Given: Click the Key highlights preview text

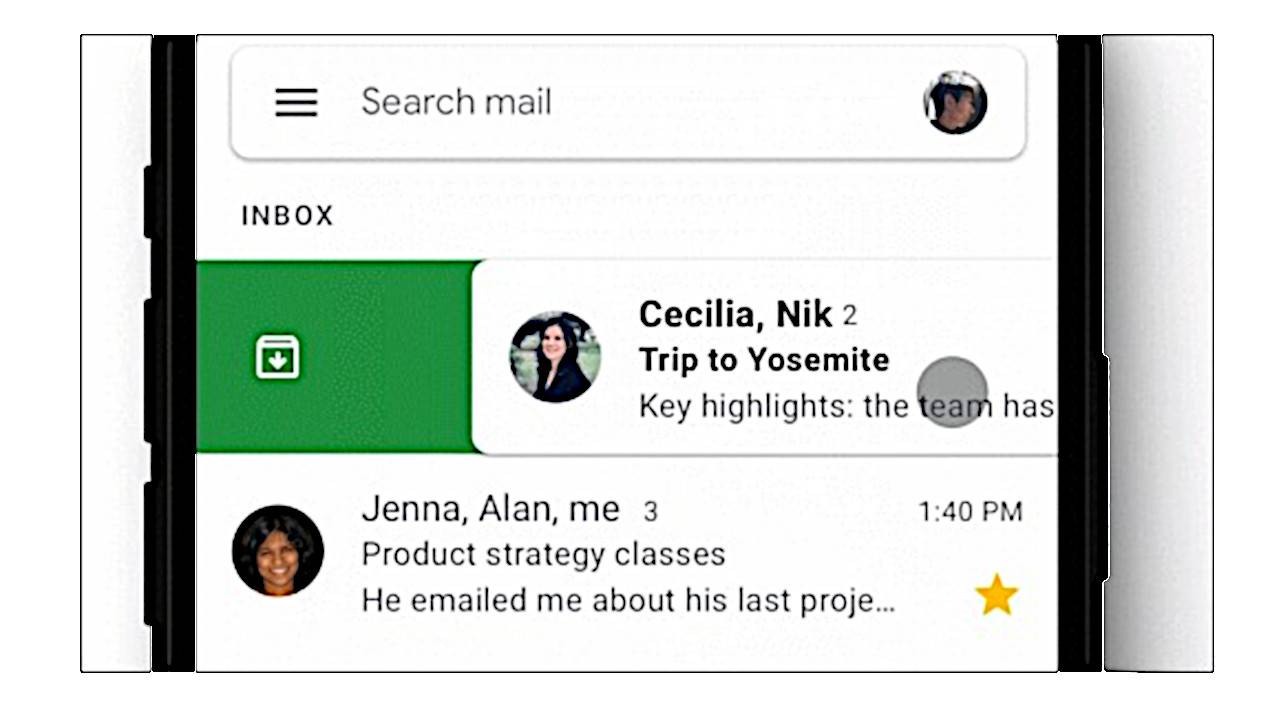Looking at the screenshot, I should point(846,406).
